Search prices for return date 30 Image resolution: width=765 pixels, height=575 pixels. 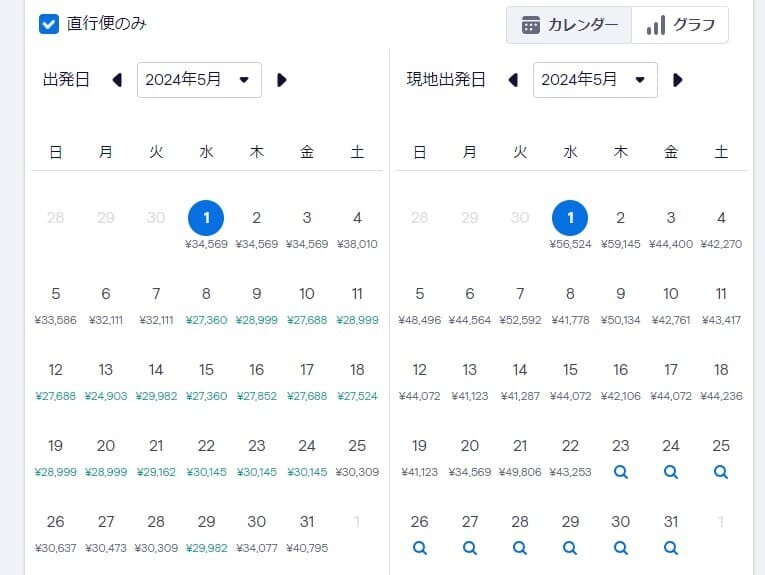pos(621,548)
